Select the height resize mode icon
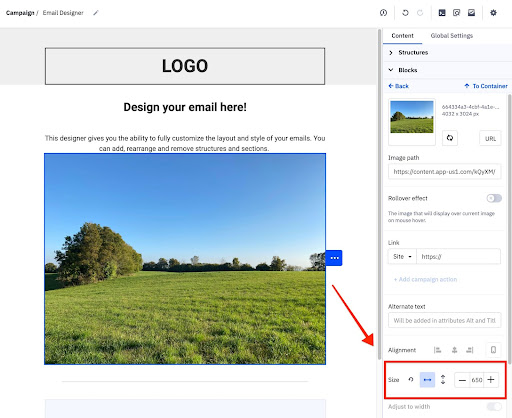Image resolution: width=512 pixels, height=418 pixels. tap(443, 380)
